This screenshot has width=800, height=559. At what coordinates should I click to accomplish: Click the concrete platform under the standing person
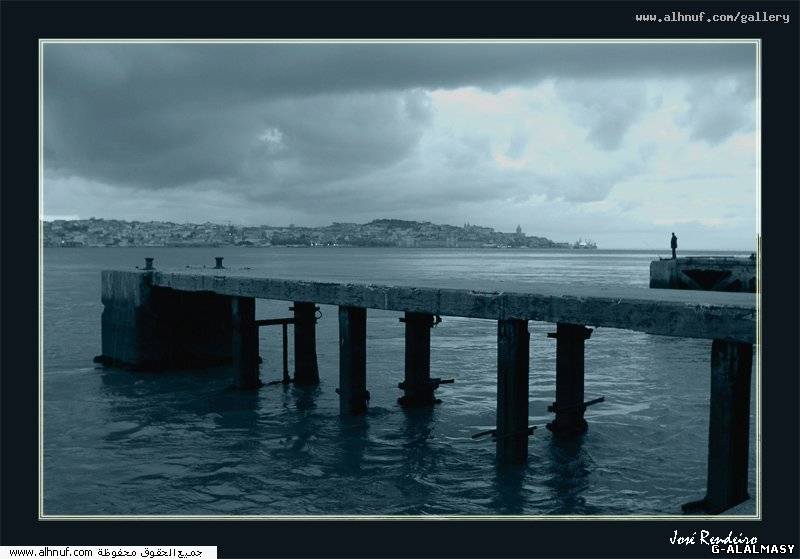point(702,273)
